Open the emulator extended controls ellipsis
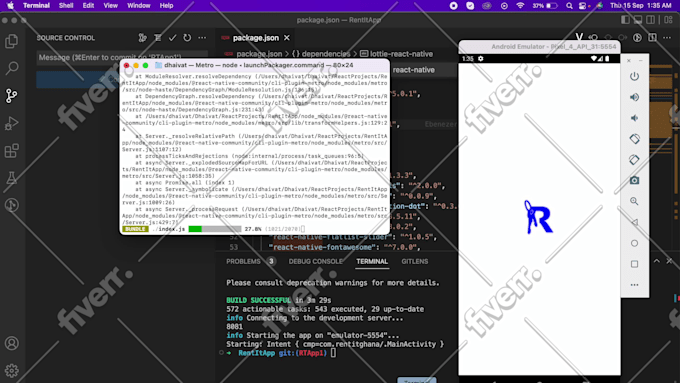 pos(634,285)
